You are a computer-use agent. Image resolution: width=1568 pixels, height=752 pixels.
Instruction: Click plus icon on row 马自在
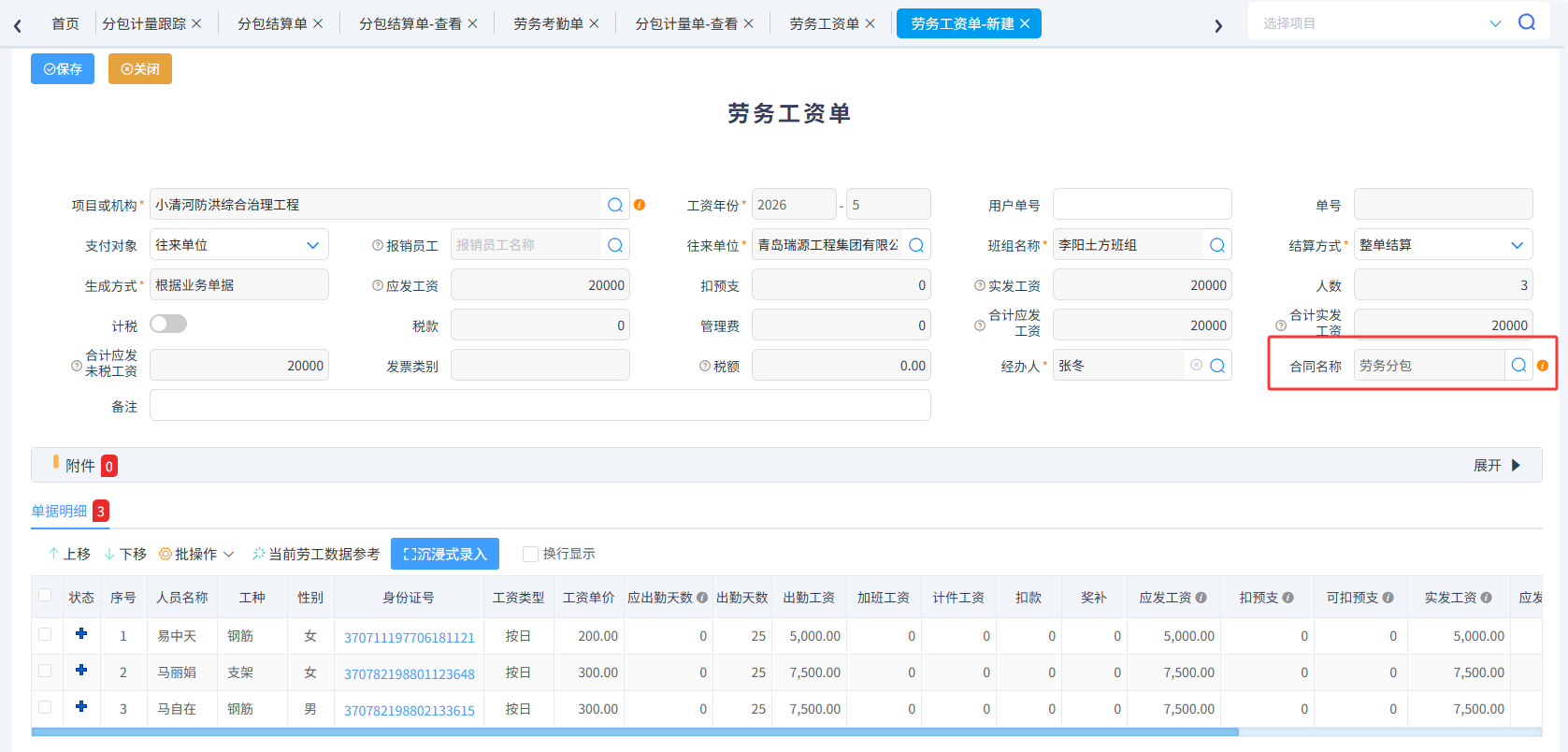click(81, 707)
